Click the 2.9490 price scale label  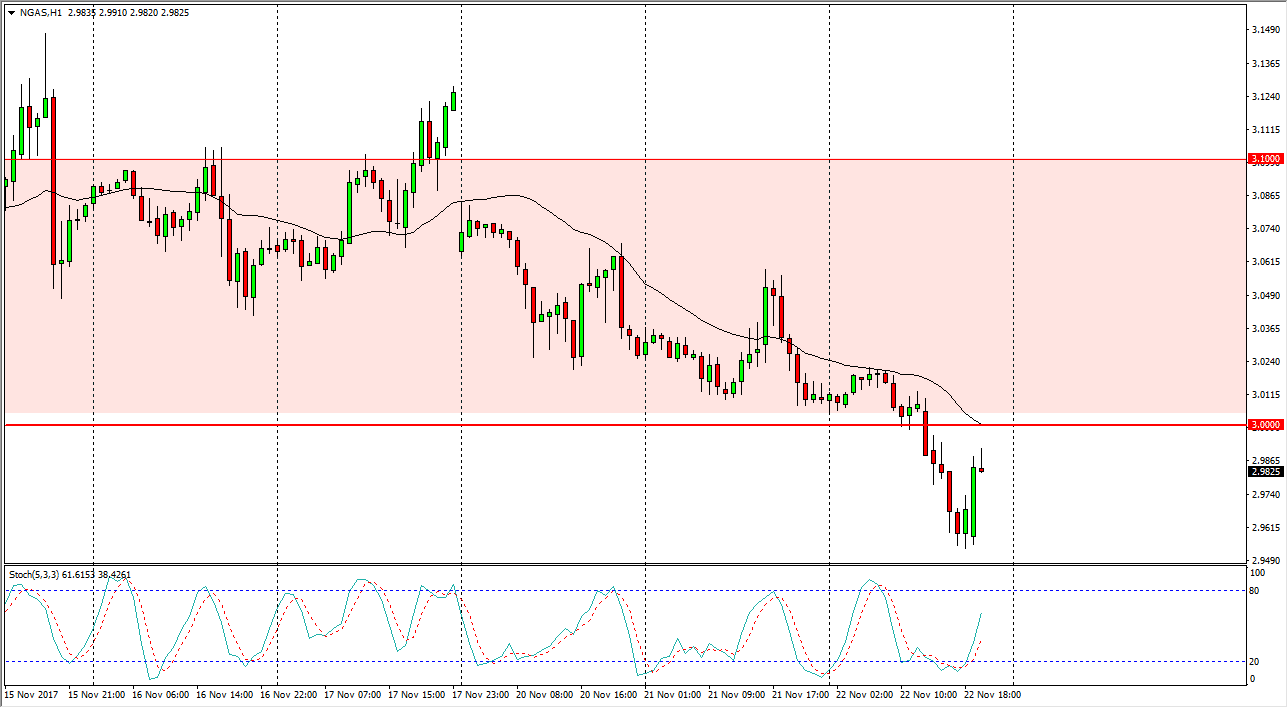pyautogui.click(x=1265, y=560)
